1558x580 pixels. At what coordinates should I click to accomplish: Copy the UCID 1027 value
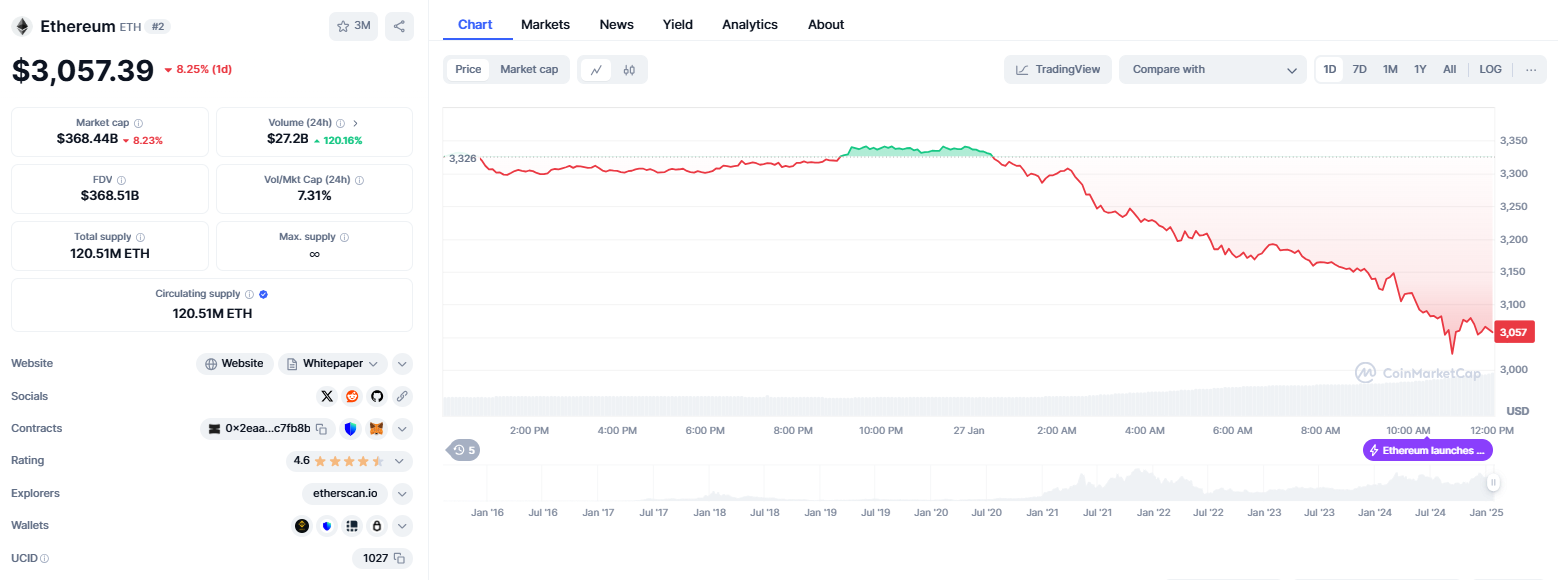[x=399, y=558]
